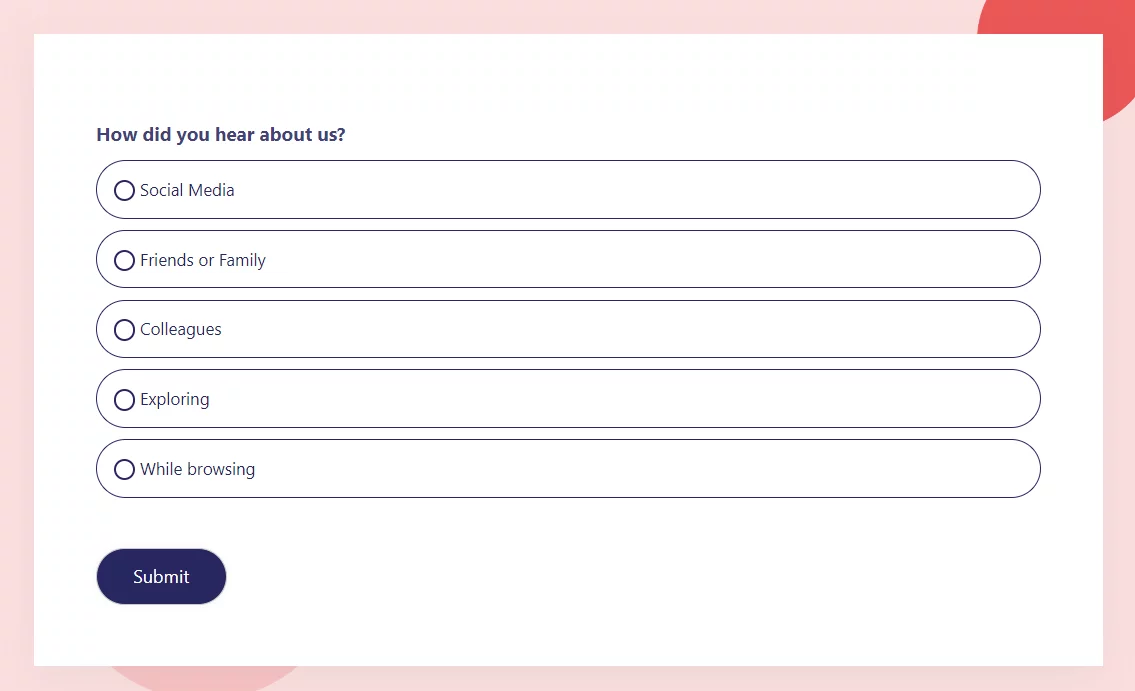Click the Exploring option row
The height and width of the screenshot is (691, 1135).
point(568,398)
